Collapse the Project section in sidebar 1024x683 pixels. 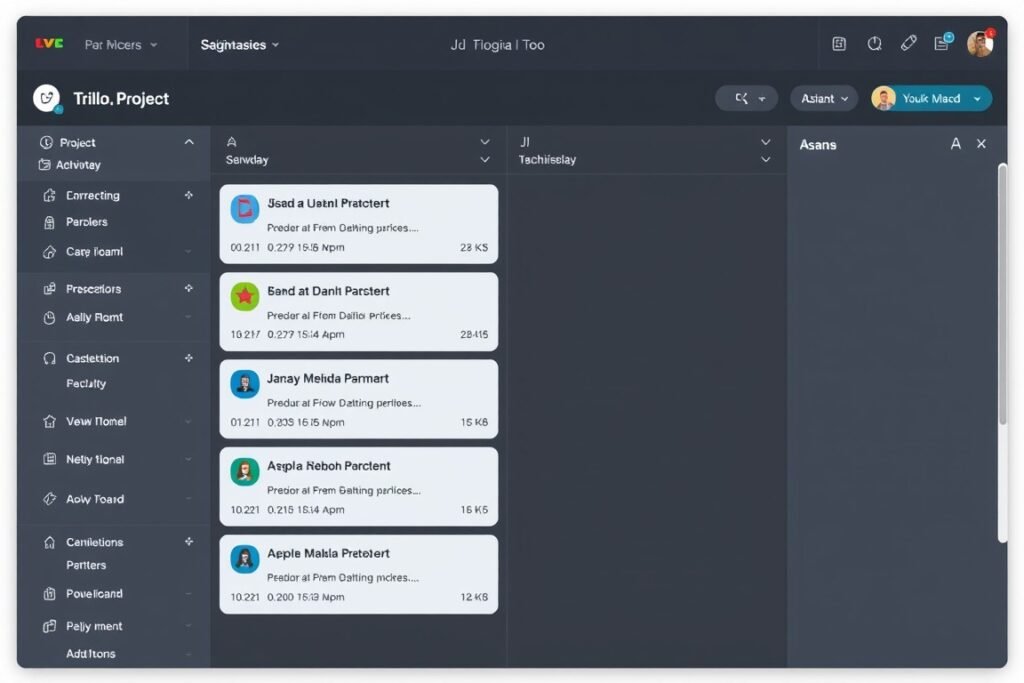(x=189, y=142)
